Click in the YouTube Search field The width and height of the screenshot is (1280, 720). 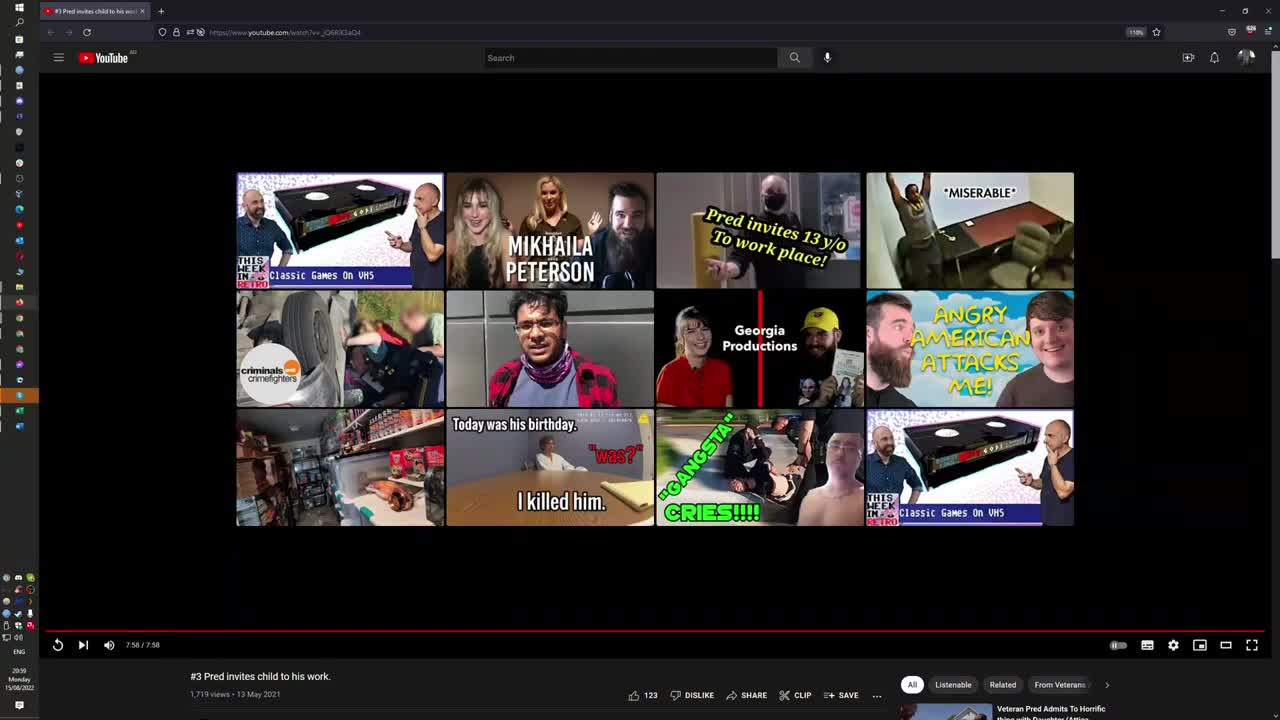pyautogui.click(x=630, y=58)
